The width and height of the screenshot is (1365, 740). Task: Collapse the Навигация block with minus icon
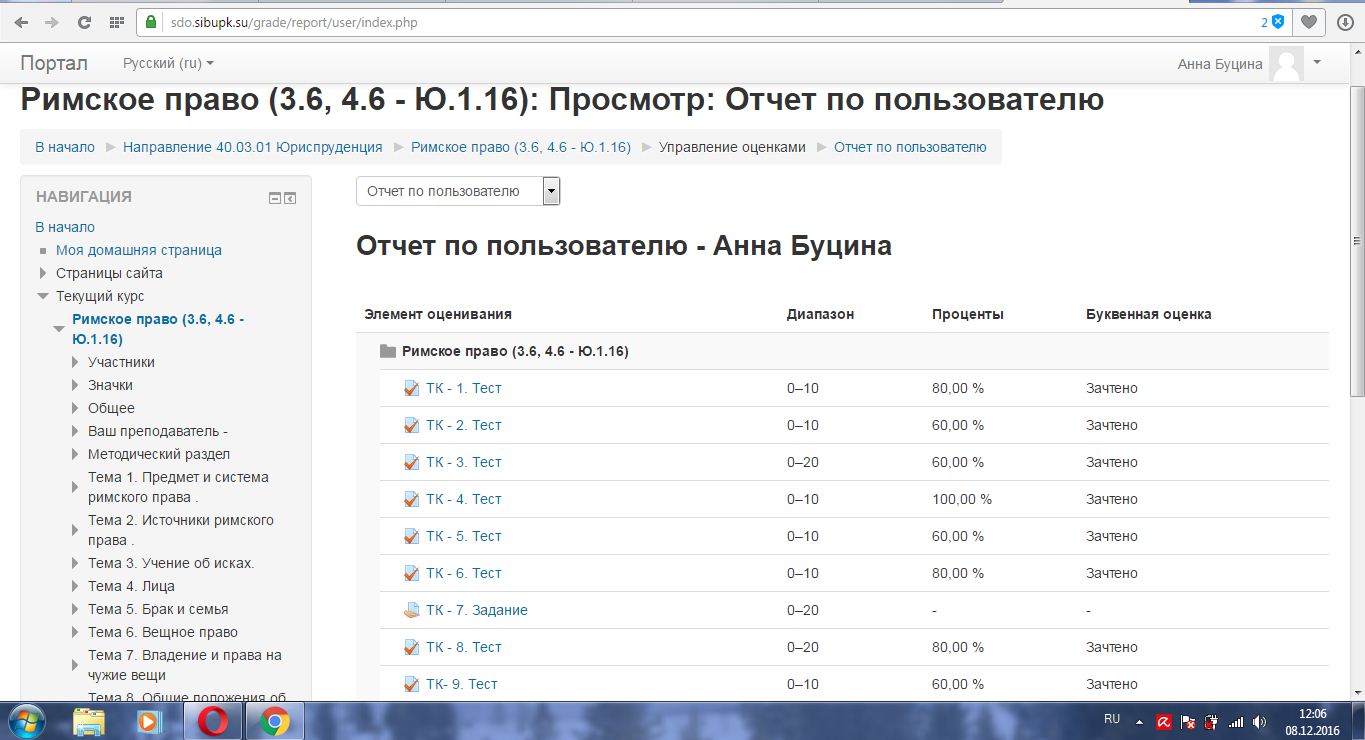[275, 198]
